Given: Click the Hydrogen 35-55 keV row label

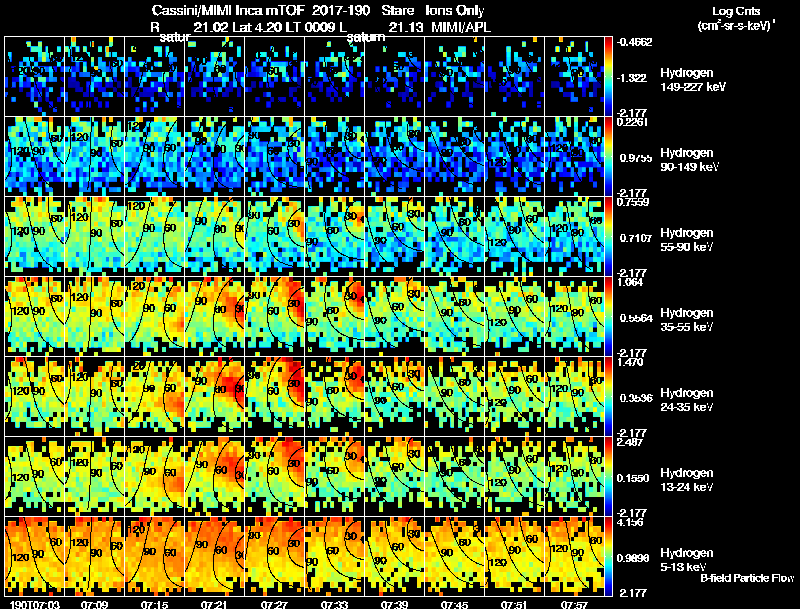Looking at the screenshot, I should click(x=687, y=320).
